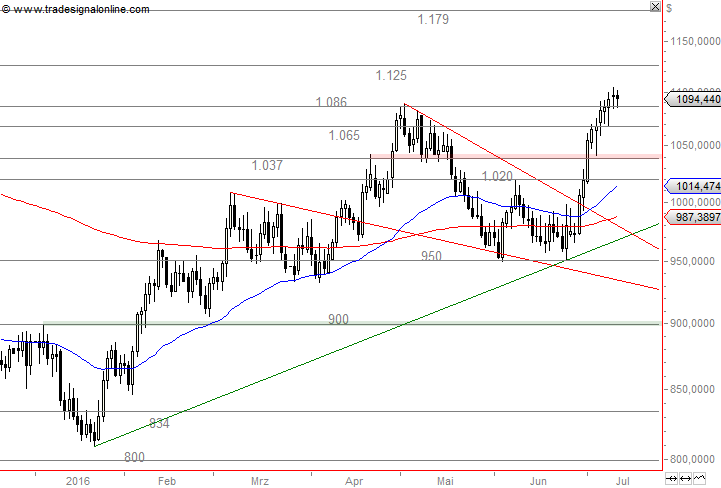Click the 1.020 level annotation
Screen dimensions: 721x488
point(497,176)
